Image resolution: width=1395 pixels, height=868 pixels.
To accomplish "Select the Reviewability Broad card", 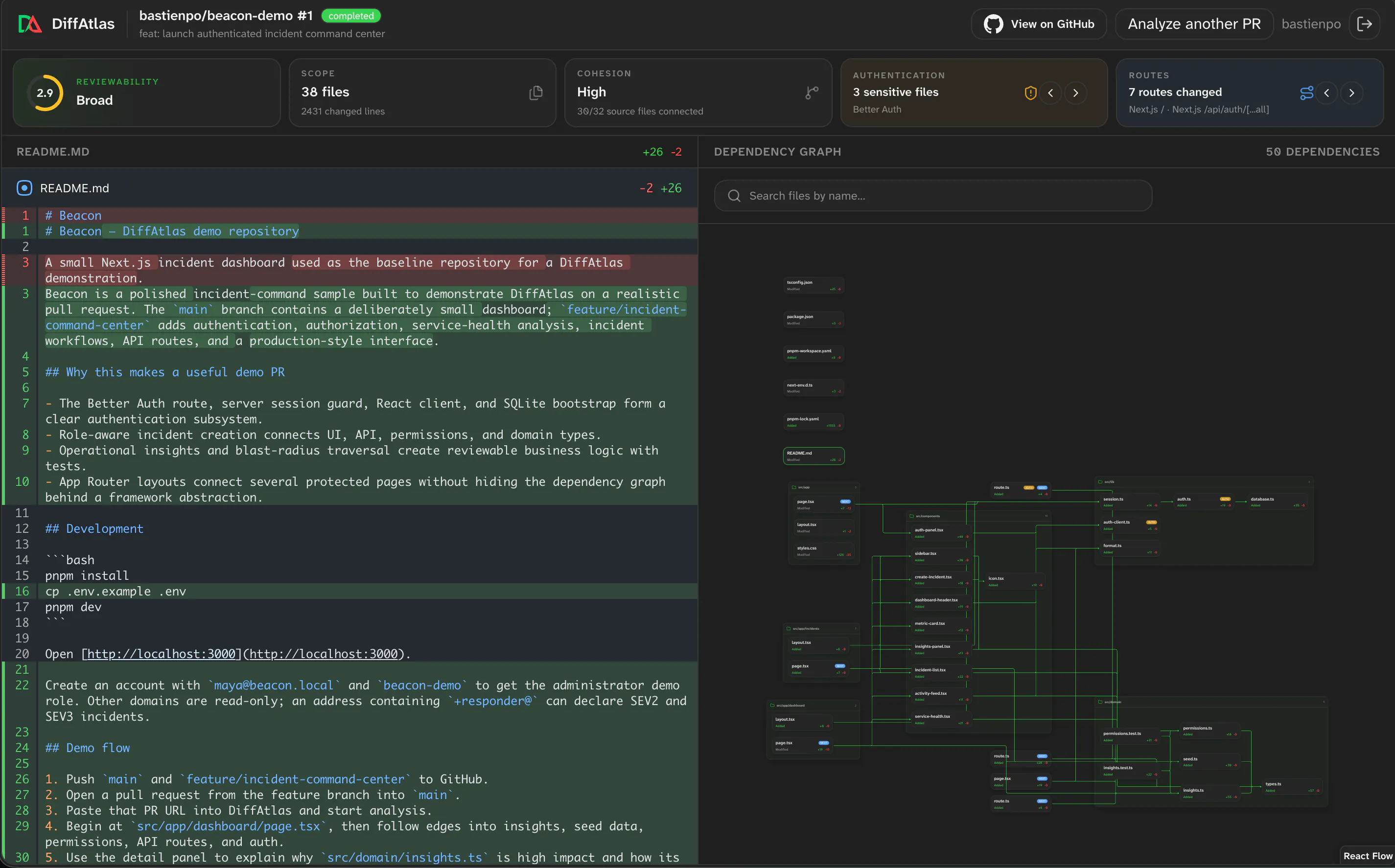I will coord(146,92).
